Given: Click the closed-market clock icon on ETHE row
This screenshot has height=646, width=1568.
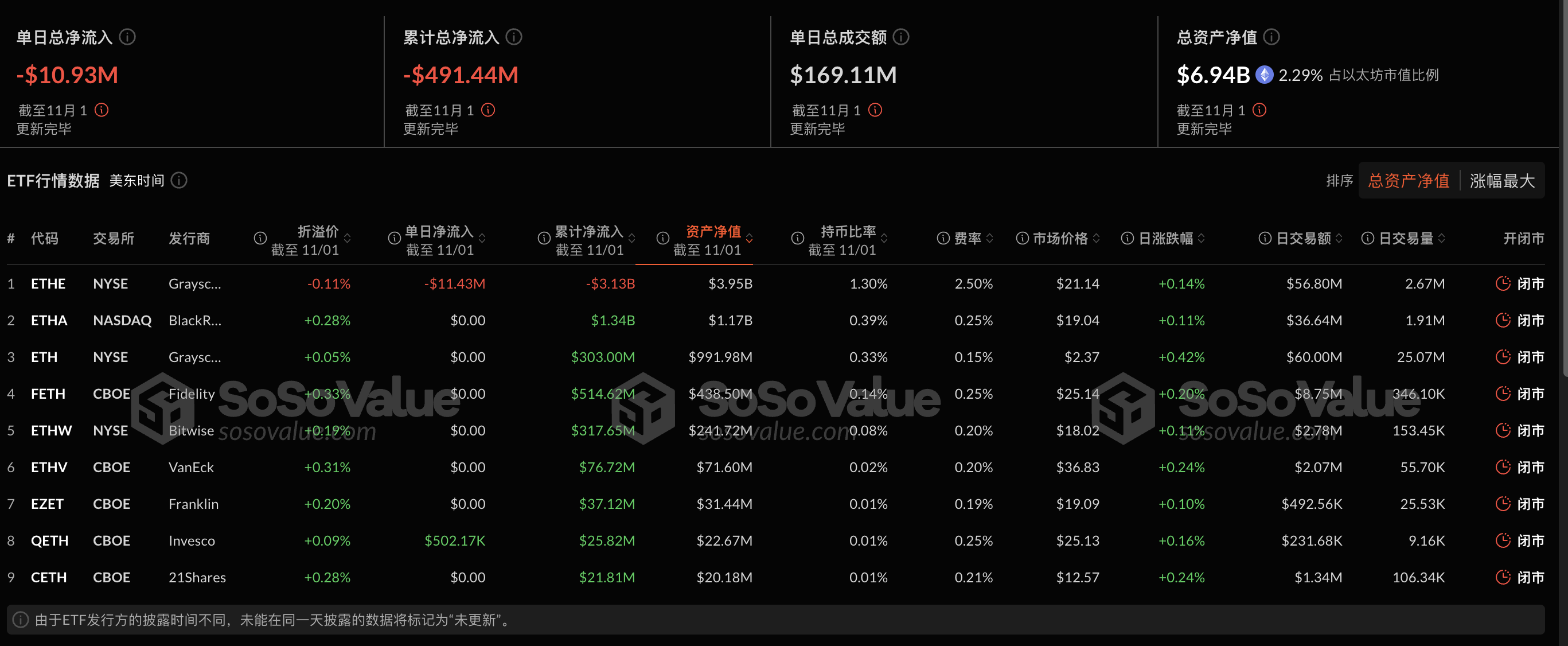Looking at the screenshot, I should [1503, 283].
